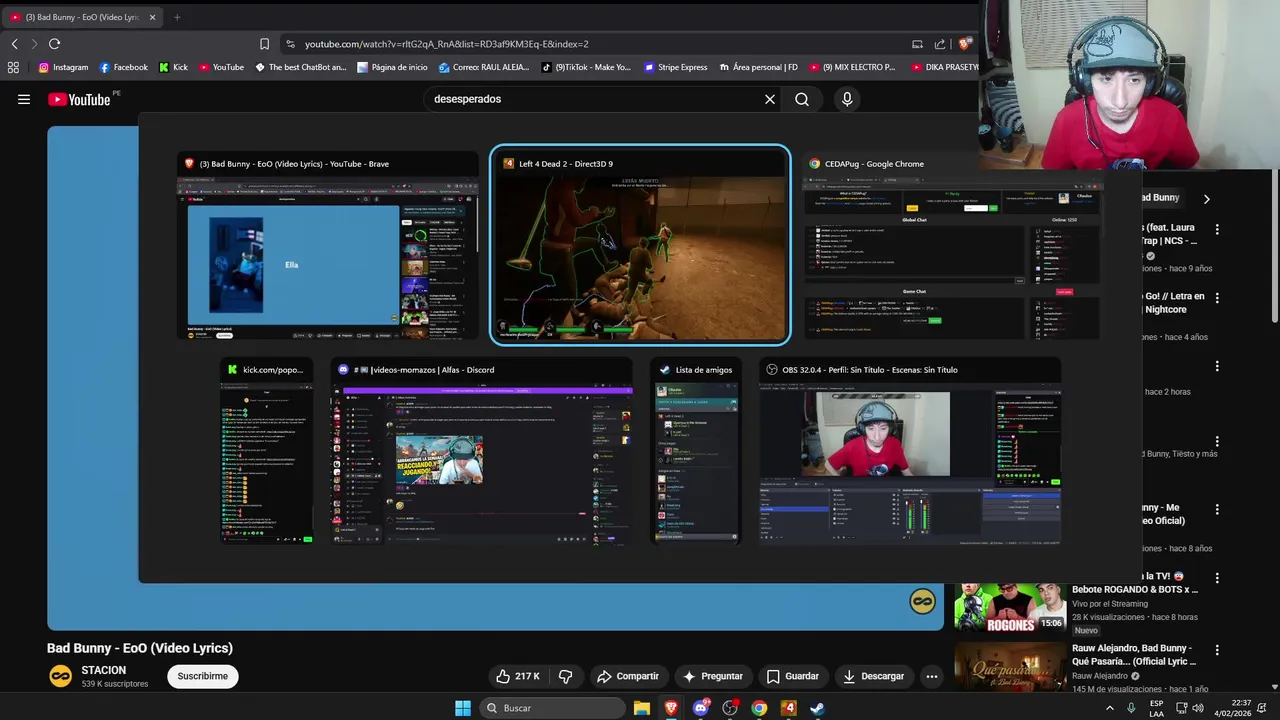Click Preguntar button
Screen dimensions: 1280x720
(x=712, y=676)
